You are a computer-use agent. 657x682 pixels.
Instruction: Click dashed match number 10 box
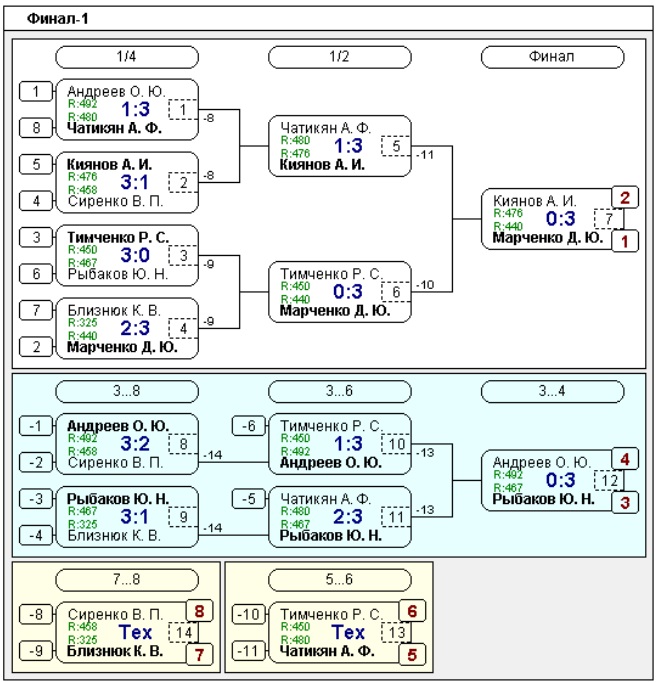point(396,444)
